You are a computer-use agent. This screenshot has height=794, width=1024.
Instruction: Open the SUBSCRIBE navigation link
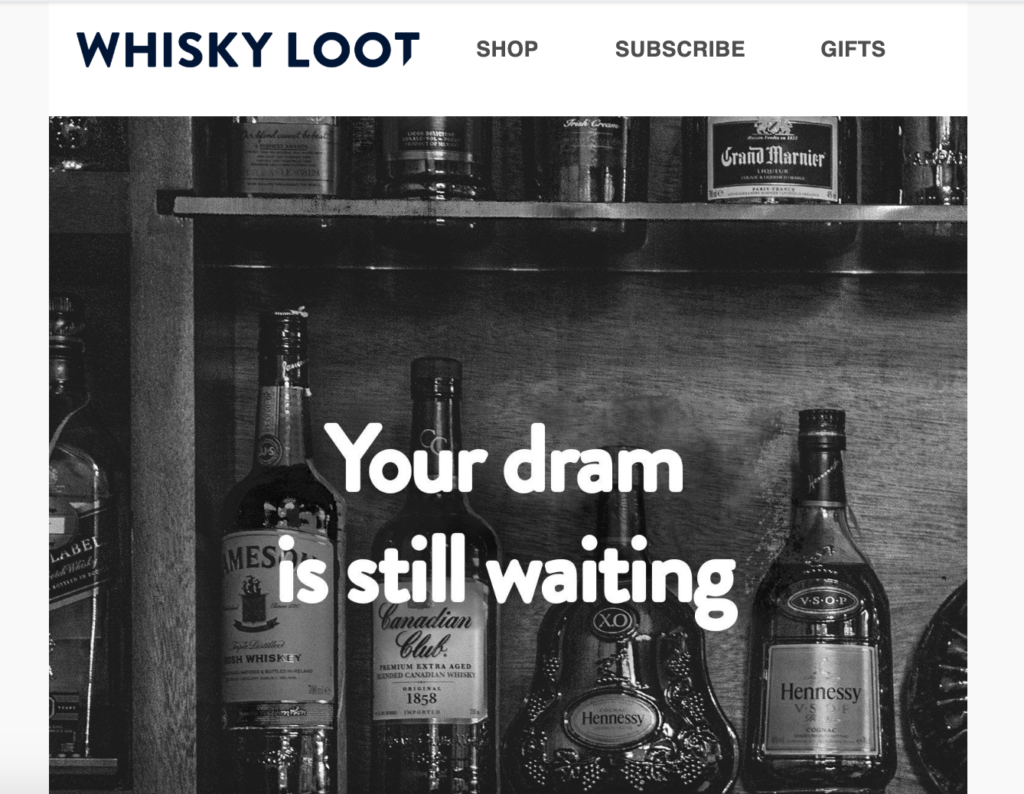[x=680, y=49]
